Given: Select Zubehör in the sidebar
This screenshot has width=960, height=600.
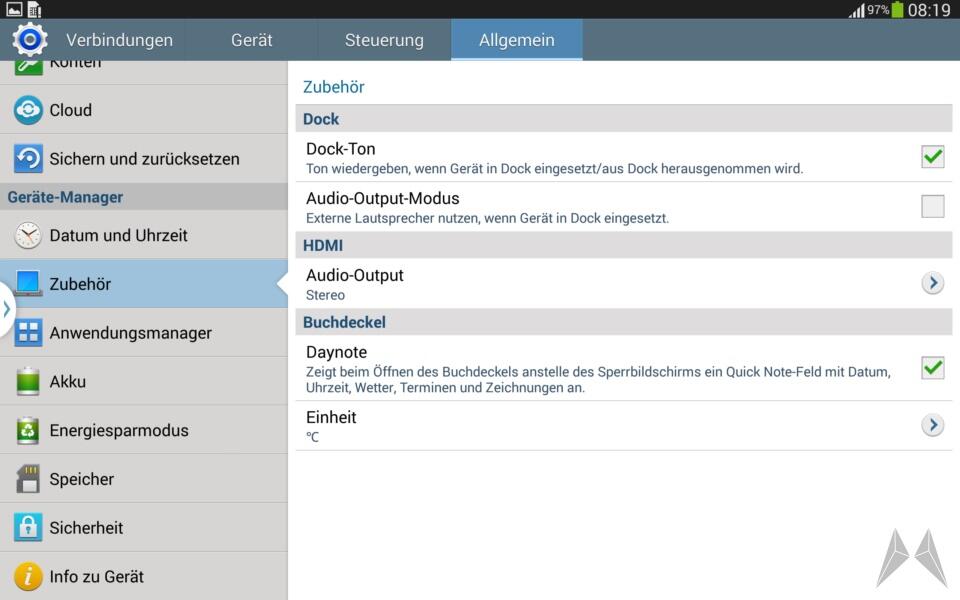Looking at the screenshot, I should tap(144, 283).
